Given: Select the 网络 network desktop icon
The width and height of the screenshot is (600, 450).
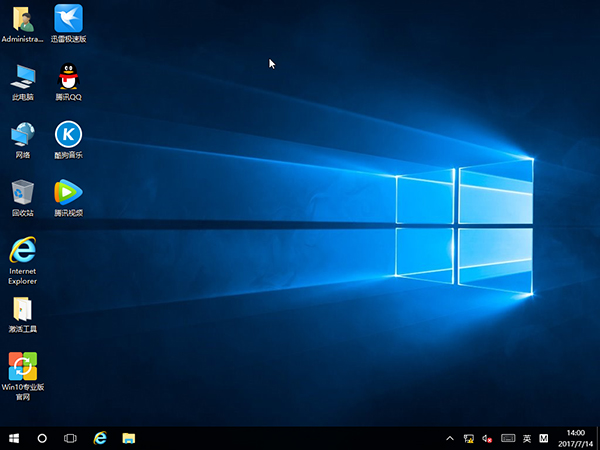Looking at the screenshot, I should pyautogui.click(x=22, y=135).
